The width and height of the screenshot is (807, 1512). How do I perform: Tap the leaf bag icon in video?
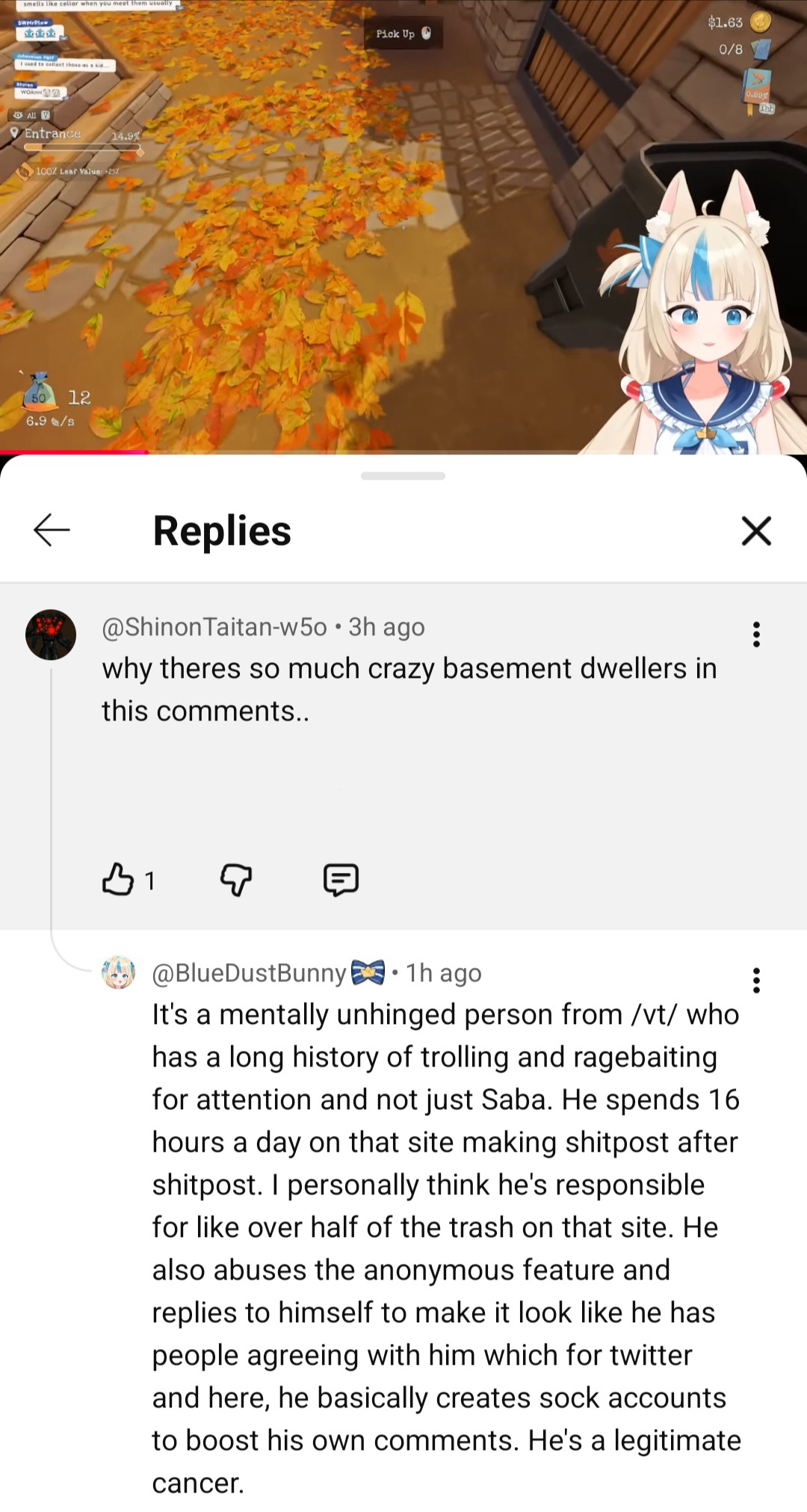point(39,391)
